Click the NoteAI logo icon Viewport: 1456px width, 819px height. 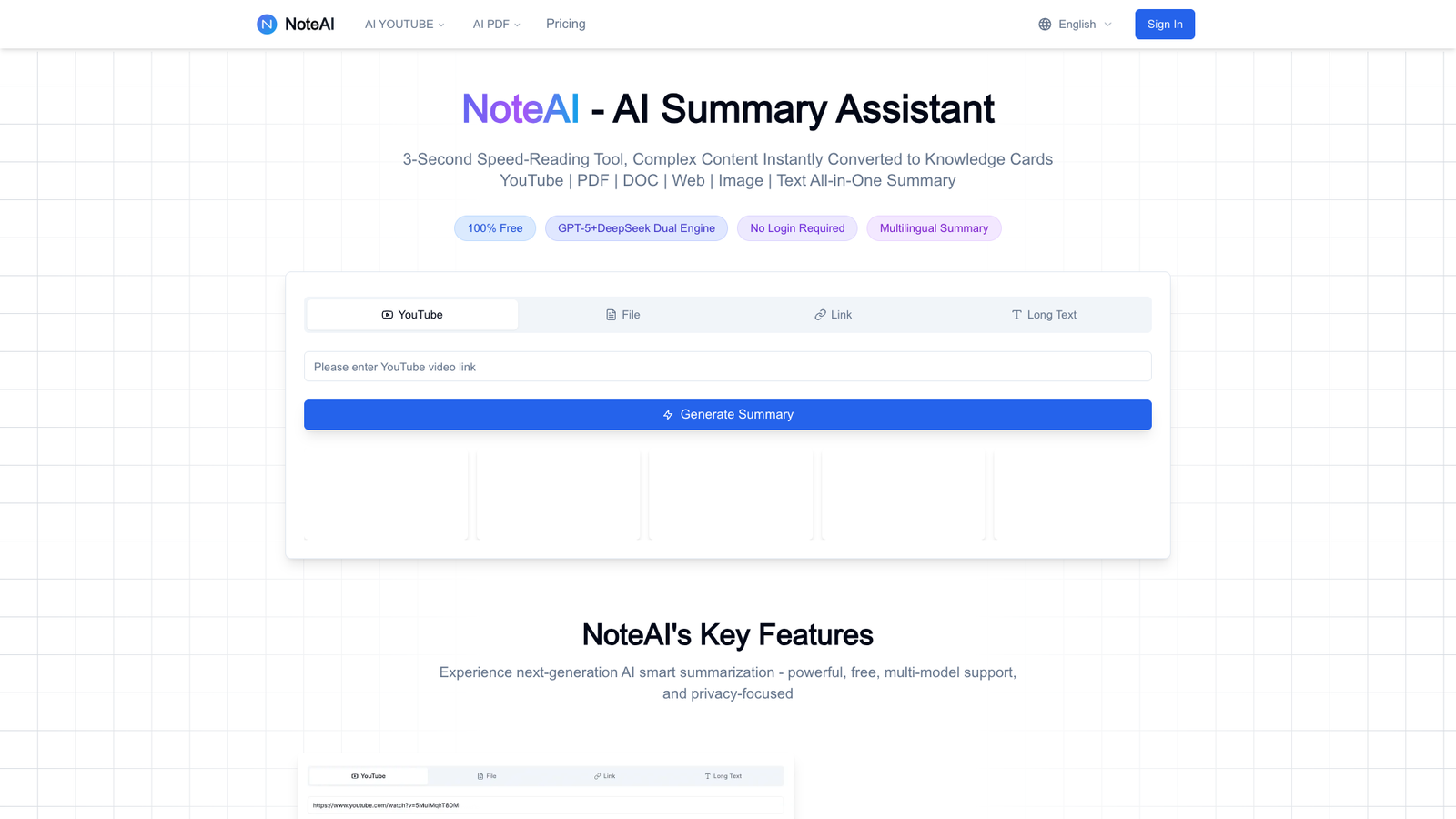pyautogui.click(x=266, y=24)
